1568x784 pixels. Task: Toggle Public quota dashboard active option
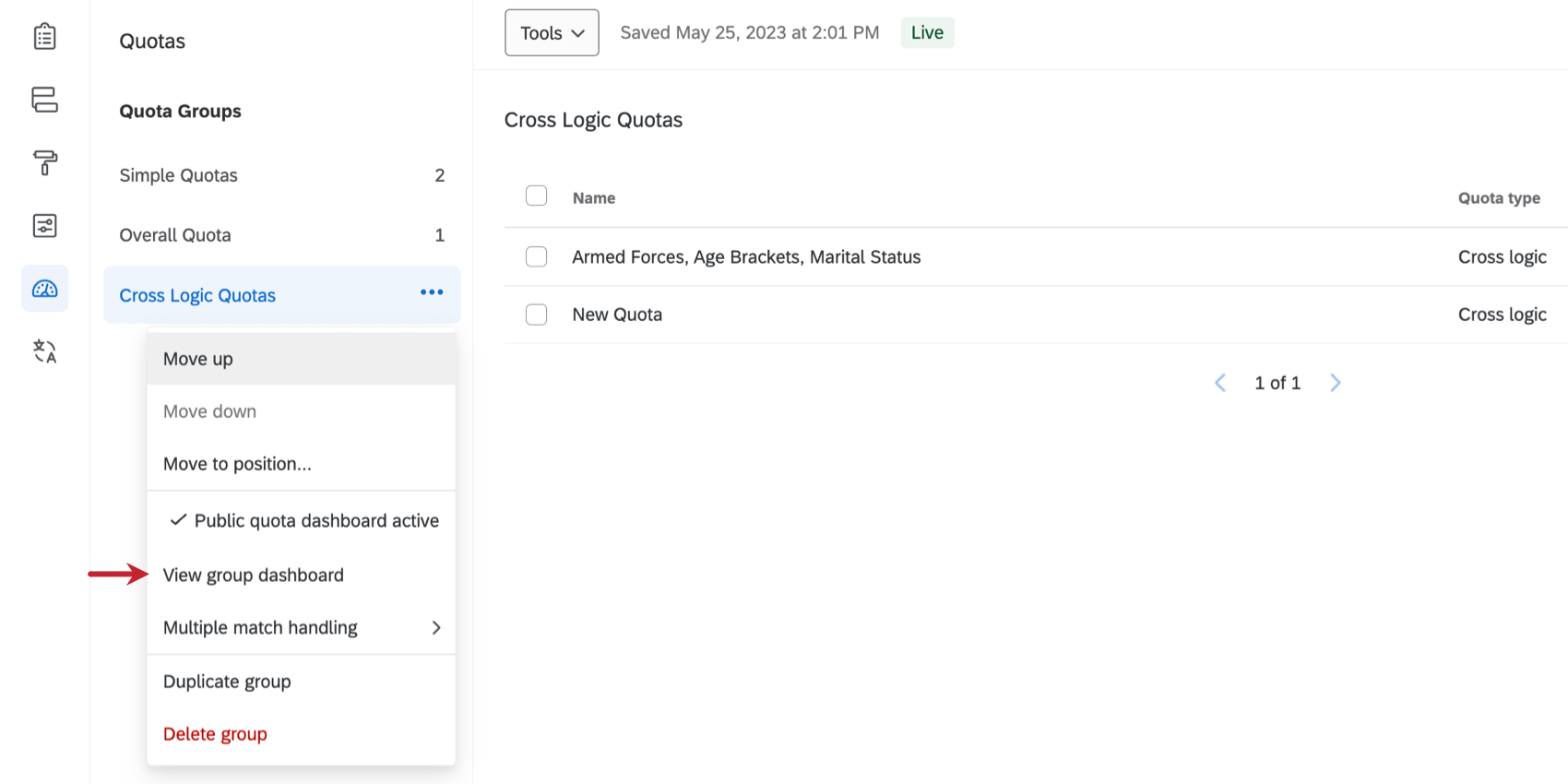coord(303,521)
